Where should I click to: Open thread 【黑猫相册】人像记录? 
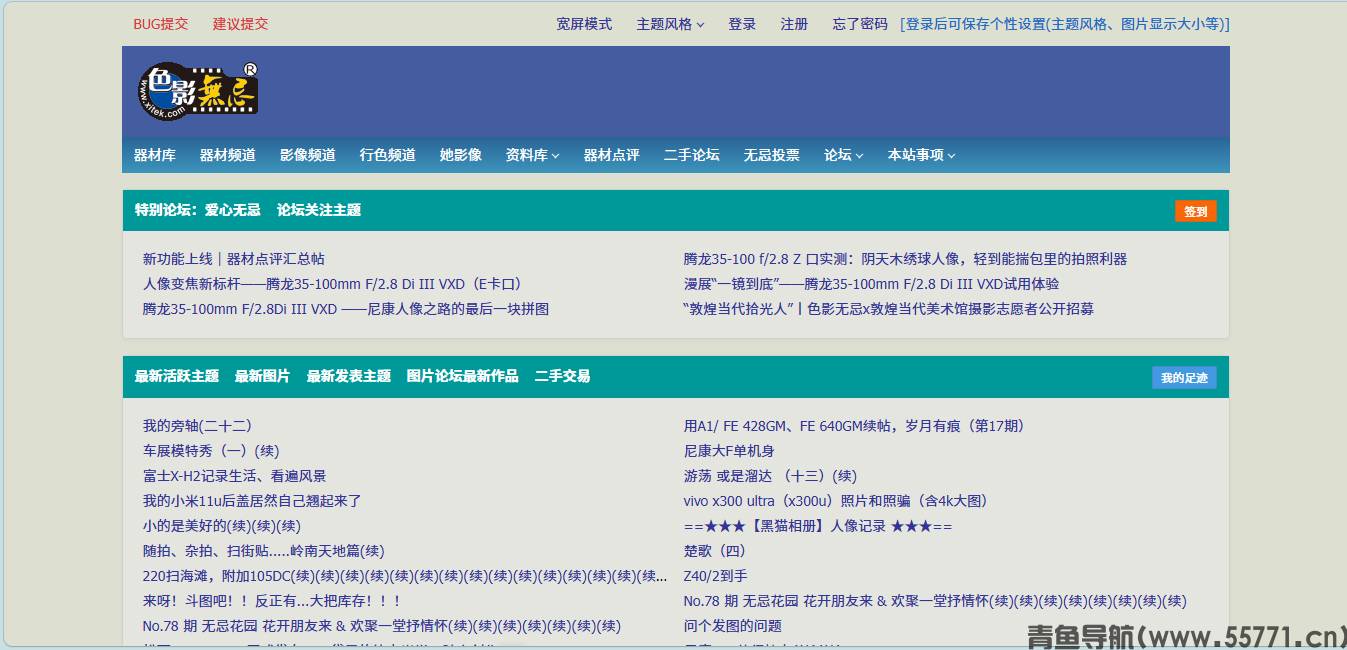point(818,526)
